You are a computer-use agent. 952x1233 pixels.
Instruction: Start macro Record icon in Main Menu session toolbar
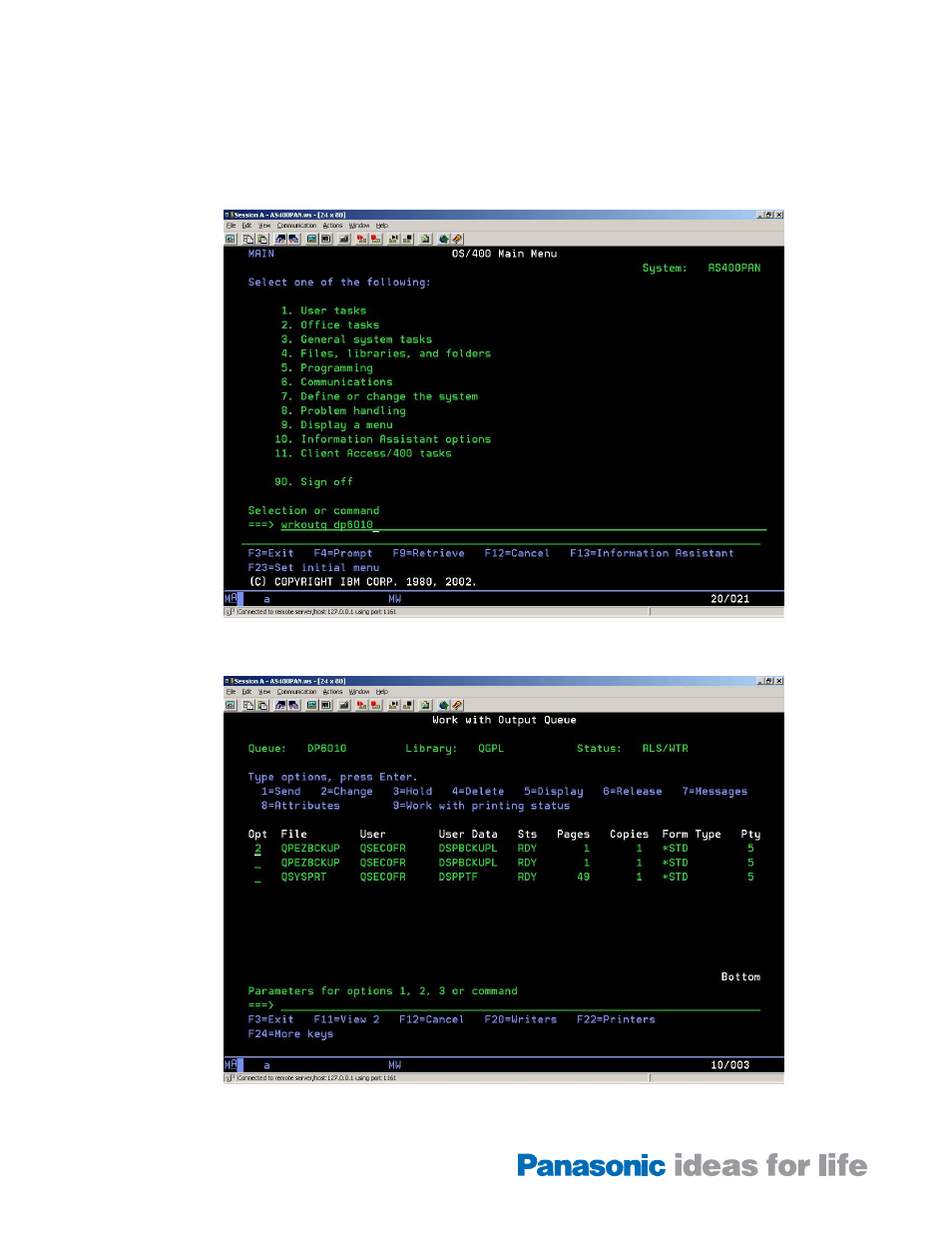(360, 239)
